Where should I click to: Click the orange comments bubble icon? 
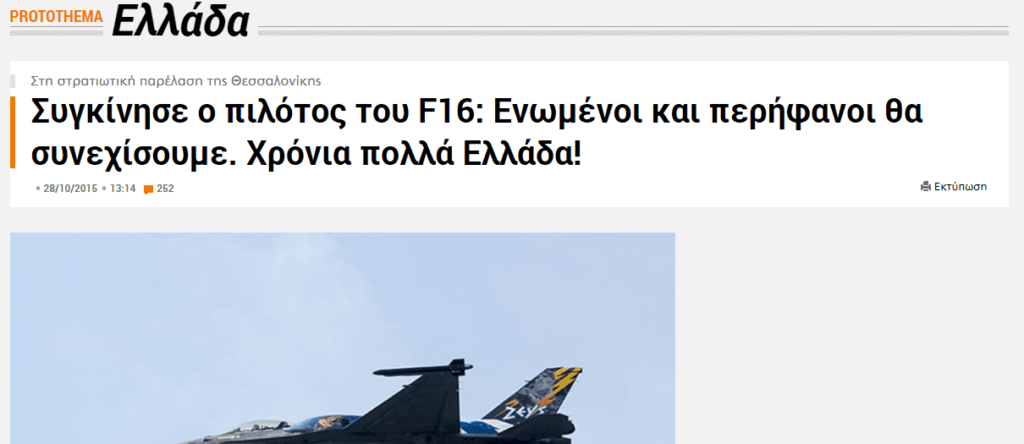coord(148,189)
